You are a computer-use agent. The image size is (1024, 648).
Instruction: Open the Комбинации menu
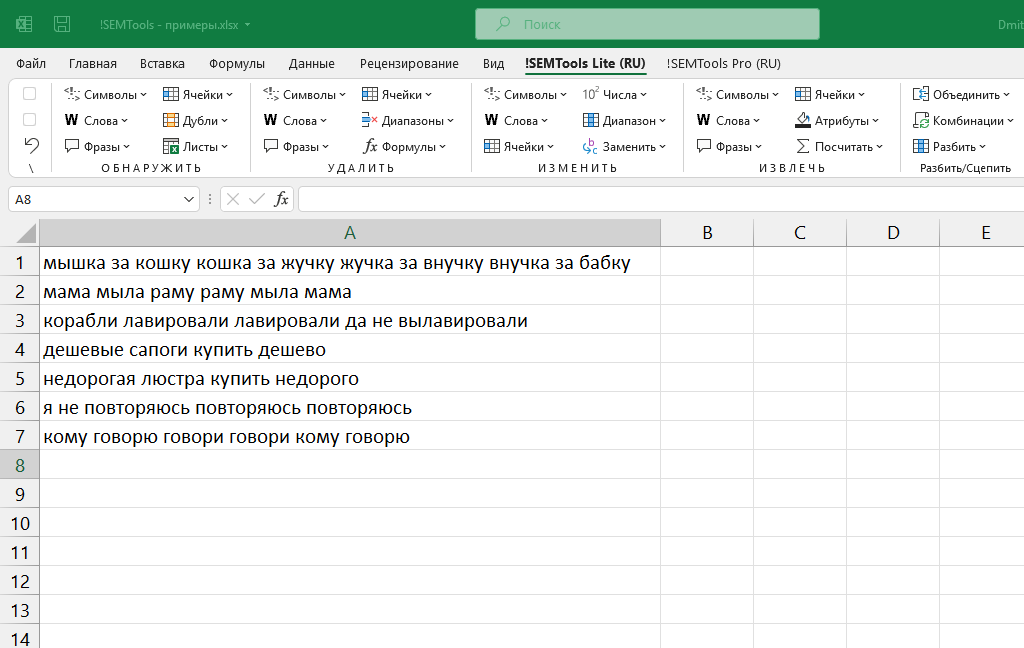pyautogui.click(x=963, y=121)
